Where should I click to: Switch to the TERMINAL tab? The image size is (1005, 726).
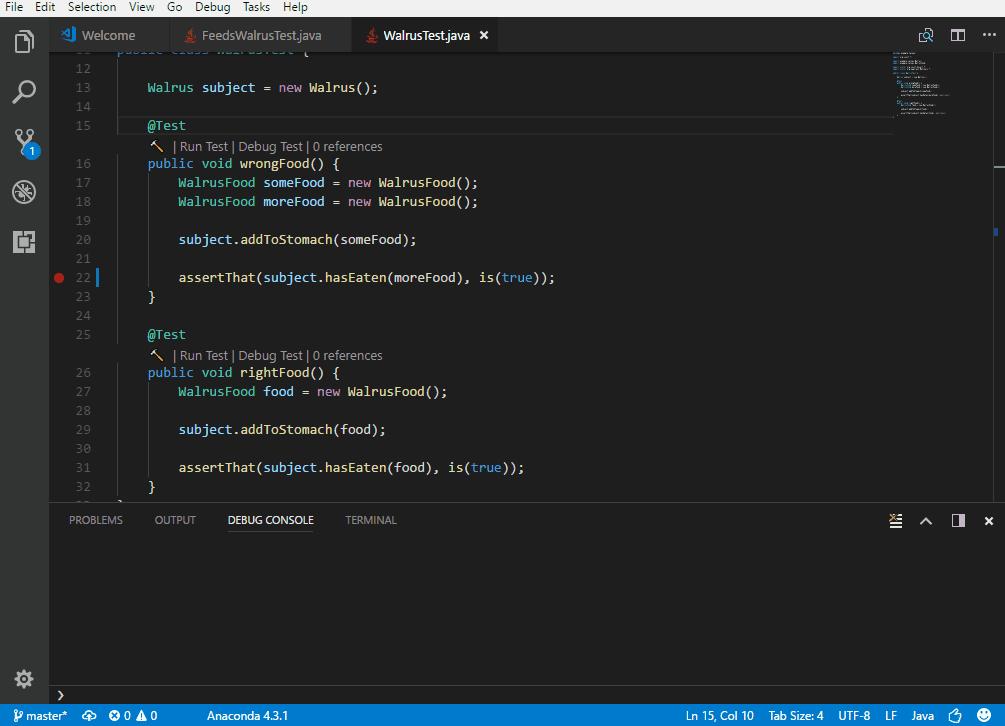coord(370,520)
